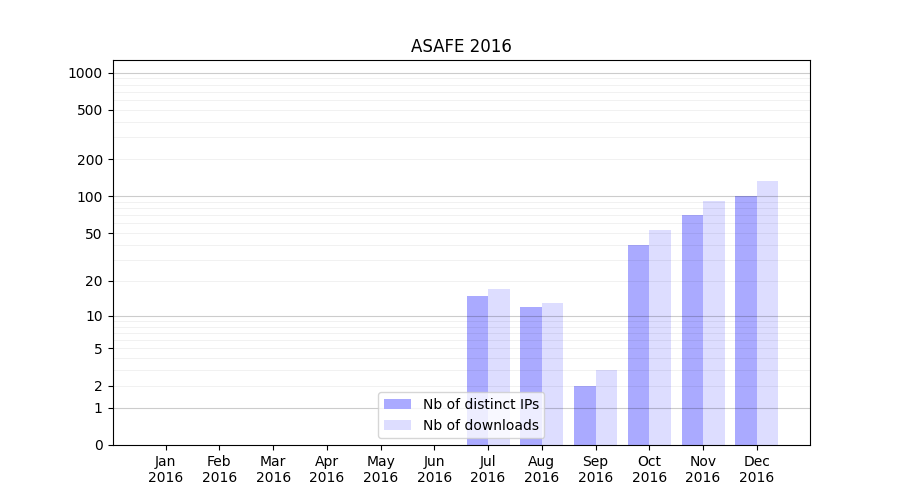The image size is (900, 500).
Task: Click the Dec 2016 x-axis label
Action: (757, 469)
